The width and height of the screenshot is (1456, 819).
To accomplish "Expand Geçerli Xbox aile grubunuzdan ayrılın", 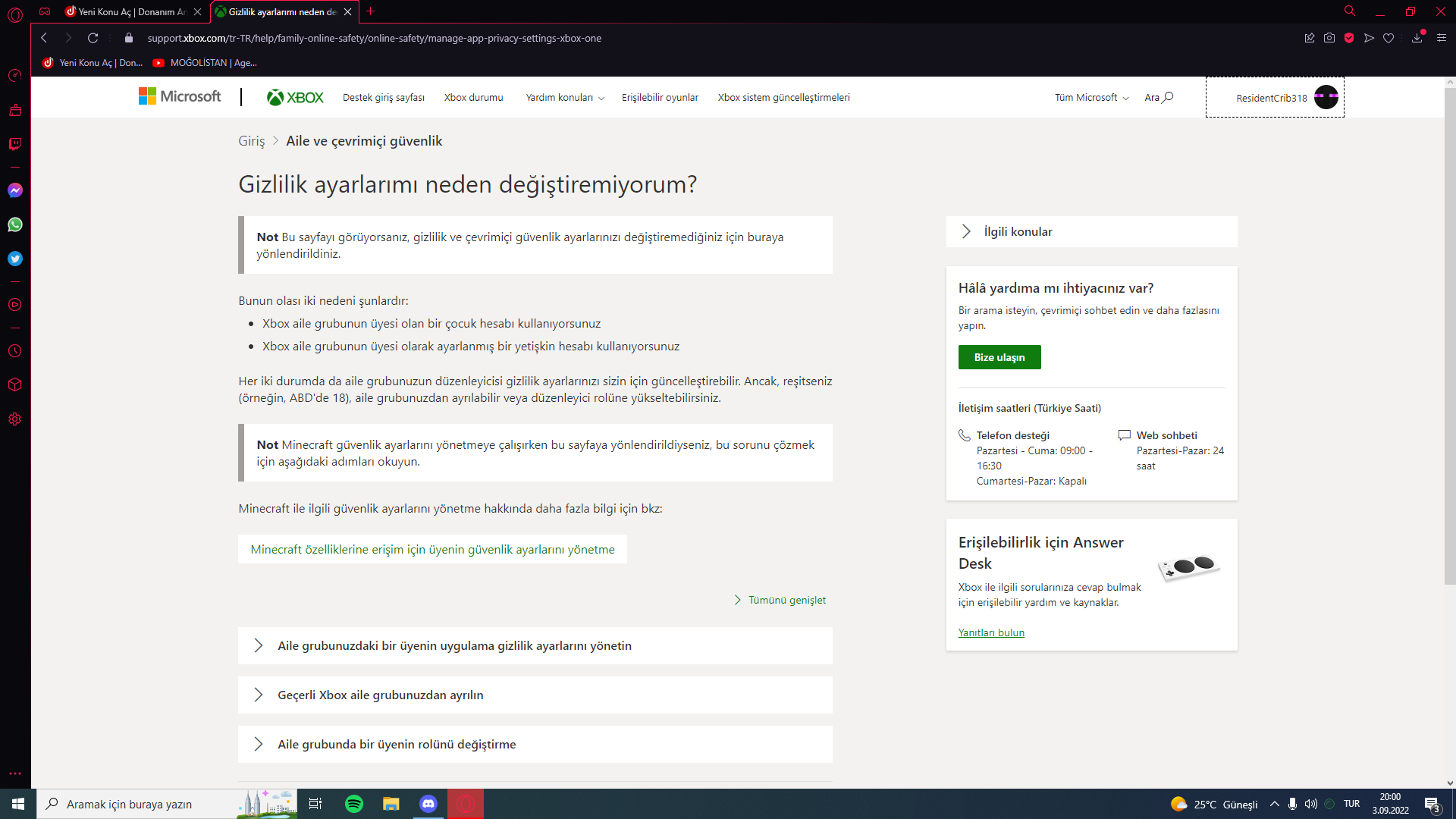I will click(535, 695).
